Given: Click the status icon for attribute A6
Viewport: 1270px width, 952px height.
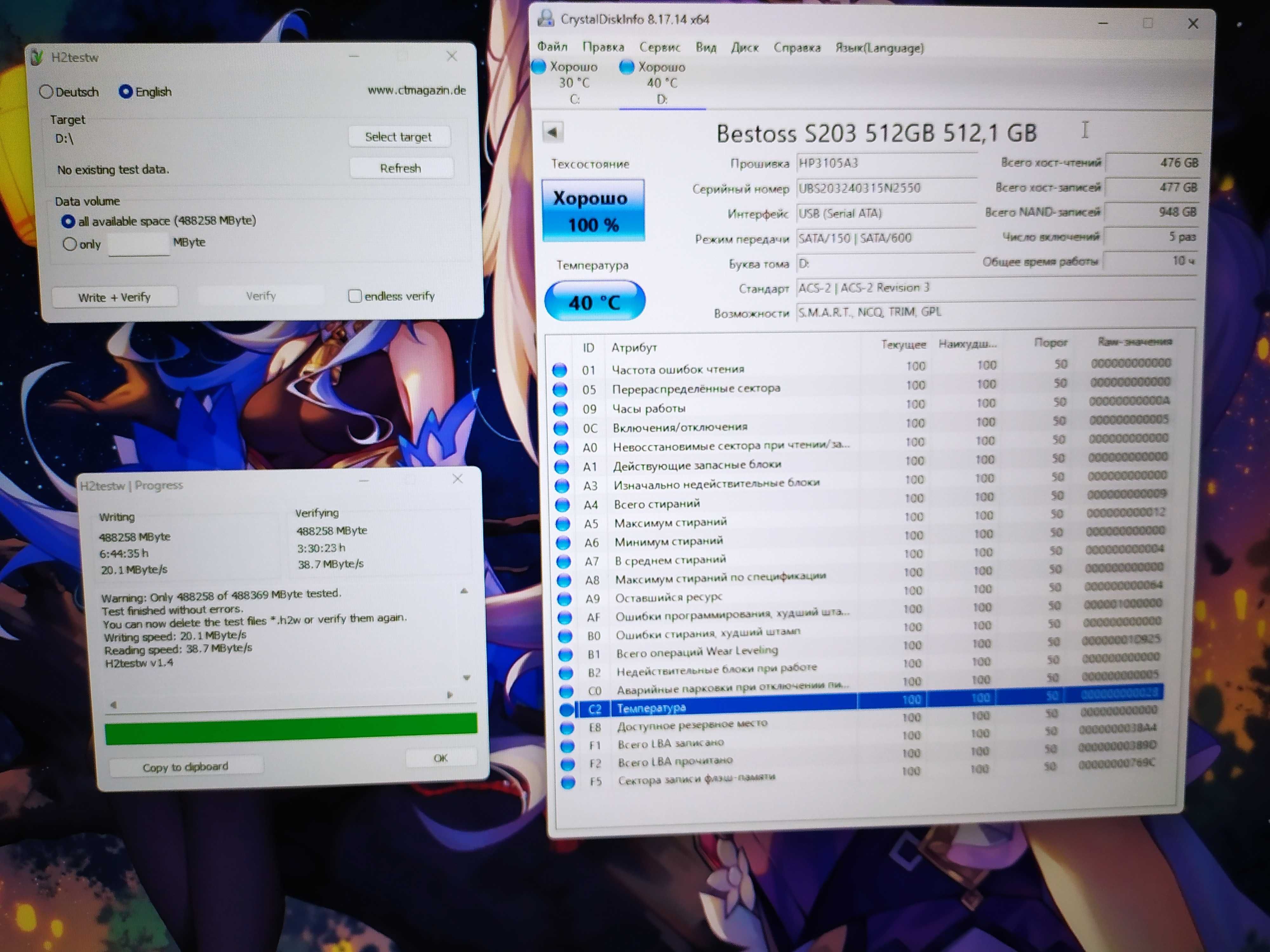Looking at the screenshot, I should click(x=563, y=543).
